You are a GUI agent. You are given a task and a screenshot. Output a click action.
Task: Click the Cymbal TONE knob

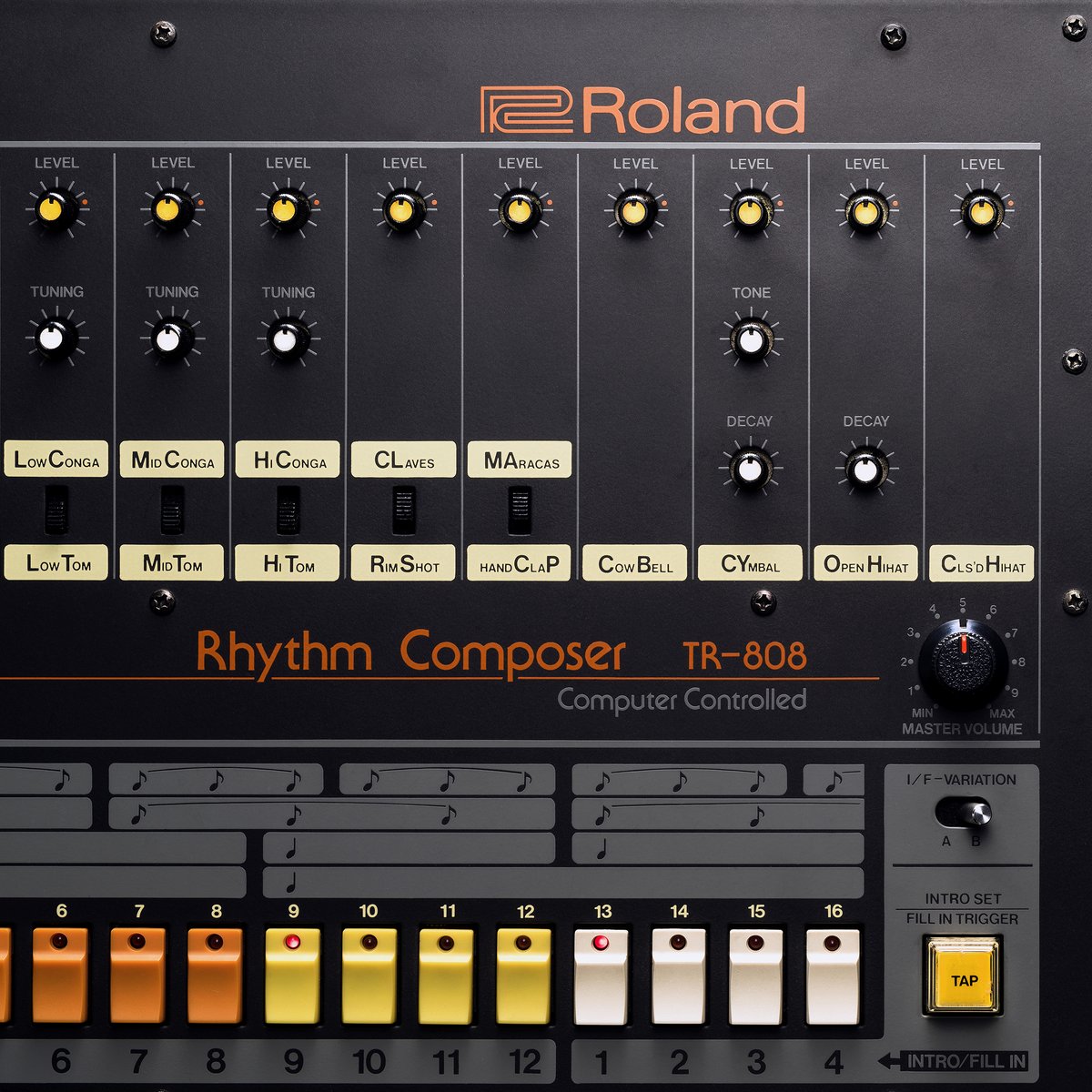(750, 339)
